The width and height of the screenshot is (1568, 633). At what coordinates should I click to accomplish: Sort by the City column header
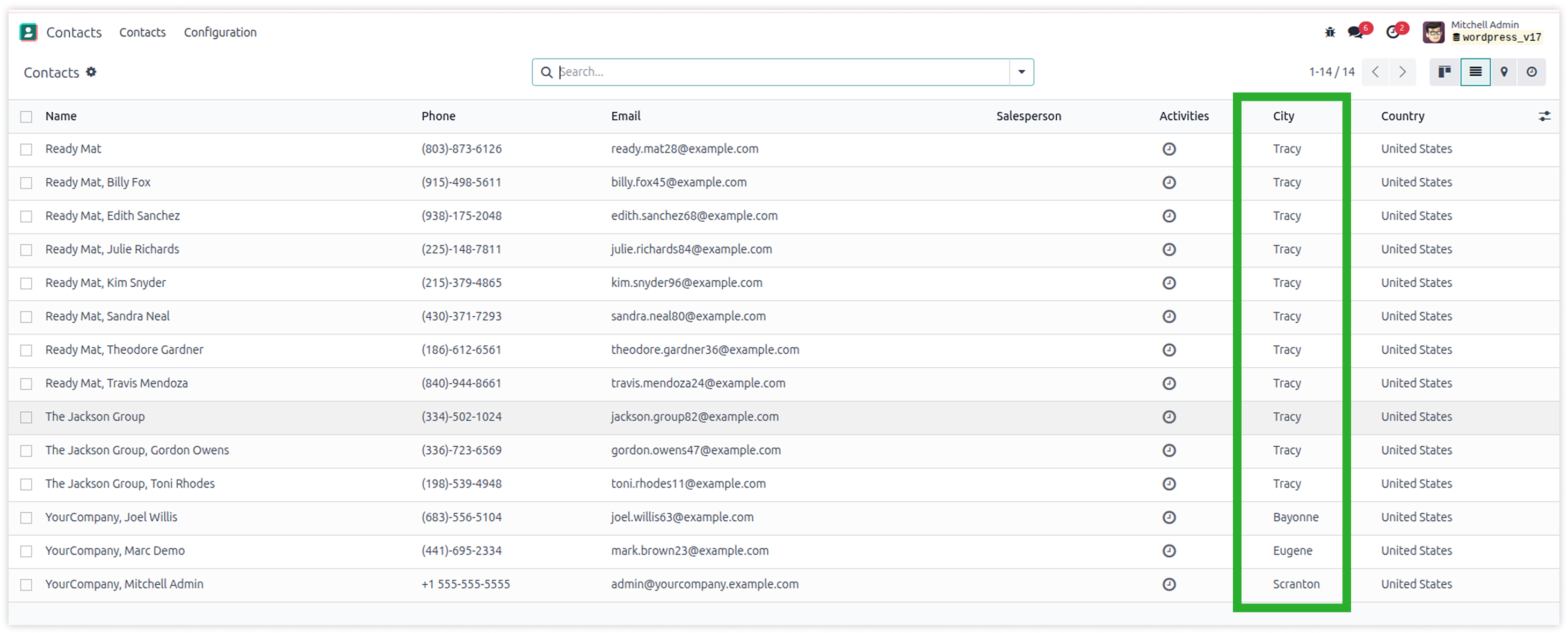(1283, 117)
